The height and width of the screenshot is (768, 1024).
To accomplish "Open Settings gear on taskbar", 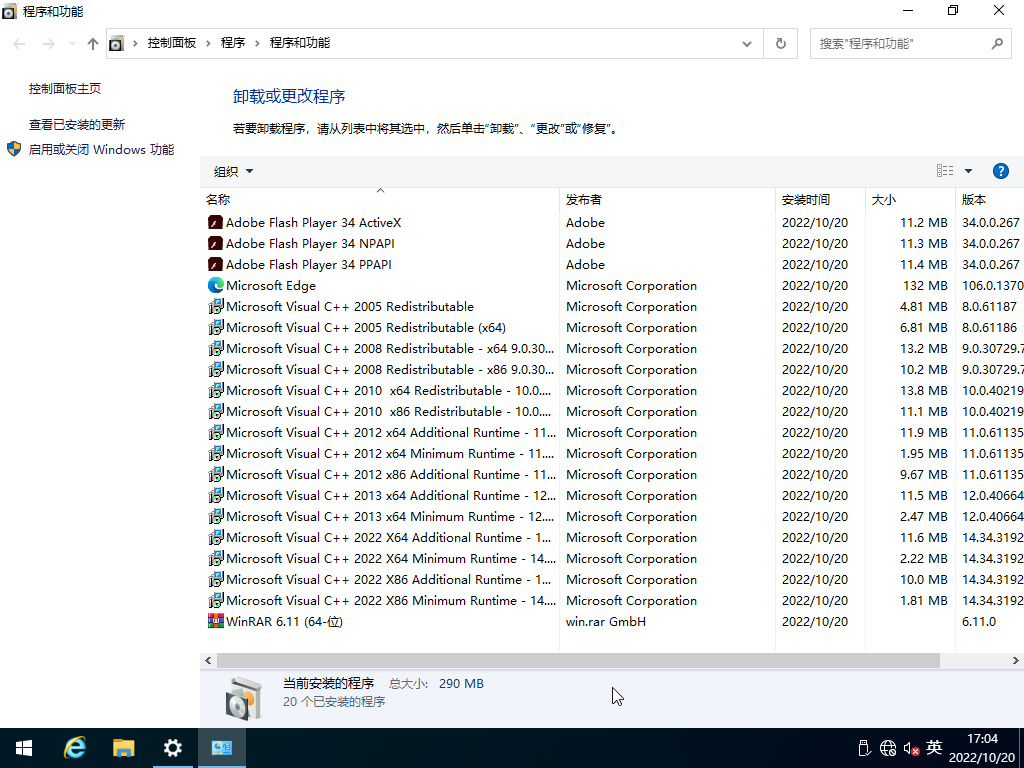I will (172, 748).
